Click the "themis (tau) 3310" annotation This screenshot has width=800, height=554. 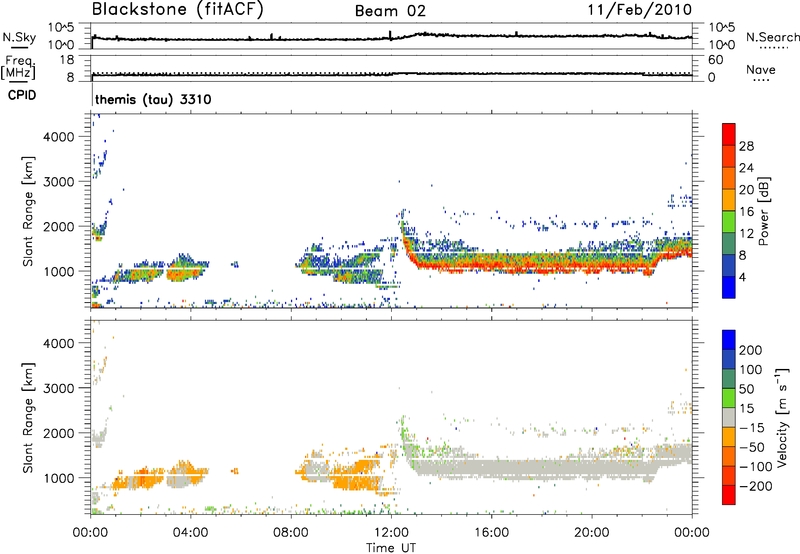pyautogui.click(x=153, y=99)
